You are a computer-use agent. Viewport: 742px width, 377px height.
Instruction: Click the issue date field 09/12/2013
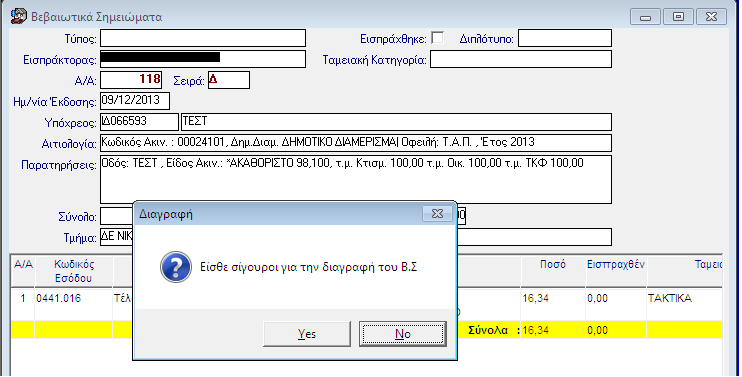135,101
